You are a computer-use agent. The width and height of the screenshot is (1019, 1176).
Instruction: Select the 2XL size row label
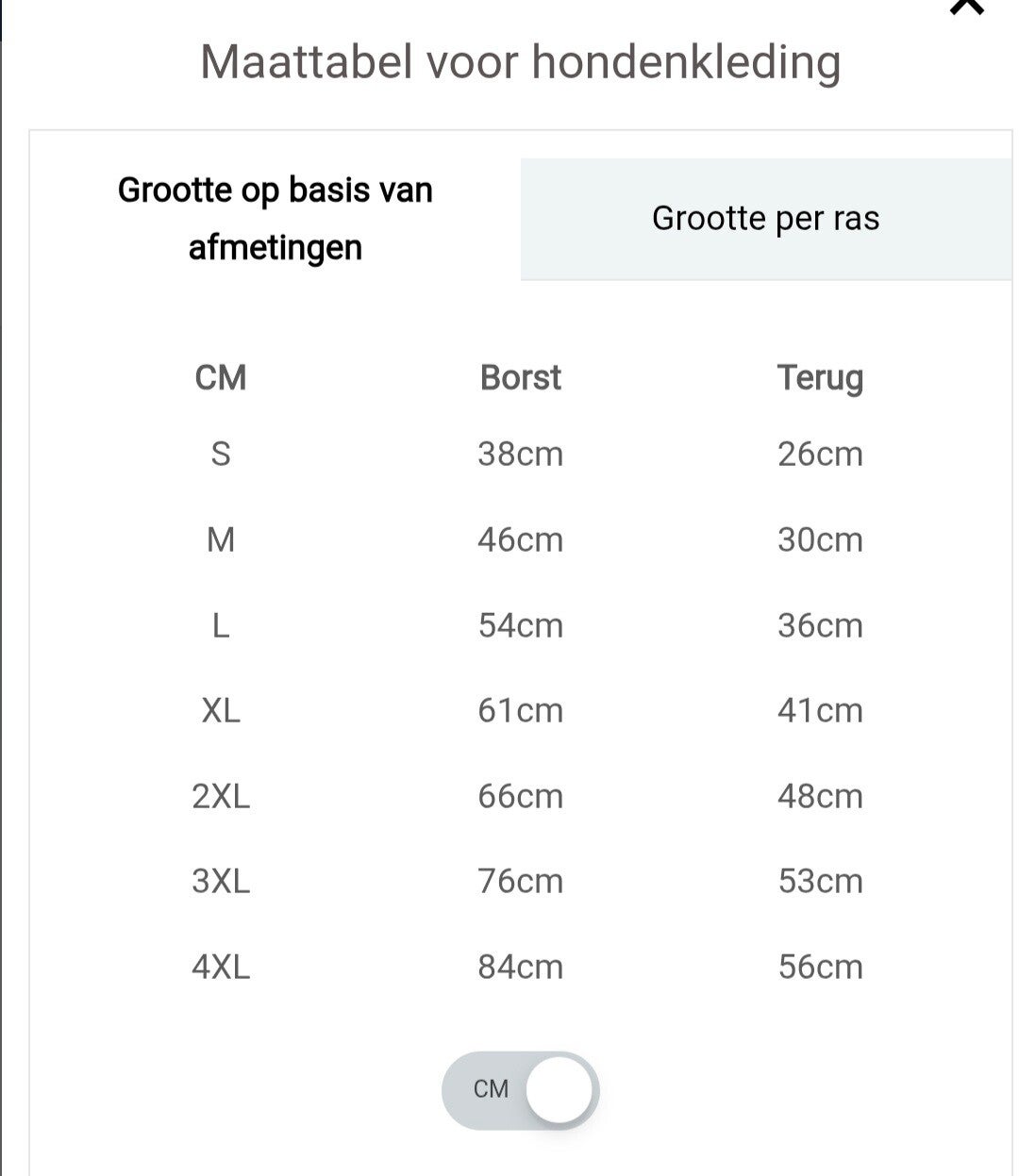coord(221,796)
